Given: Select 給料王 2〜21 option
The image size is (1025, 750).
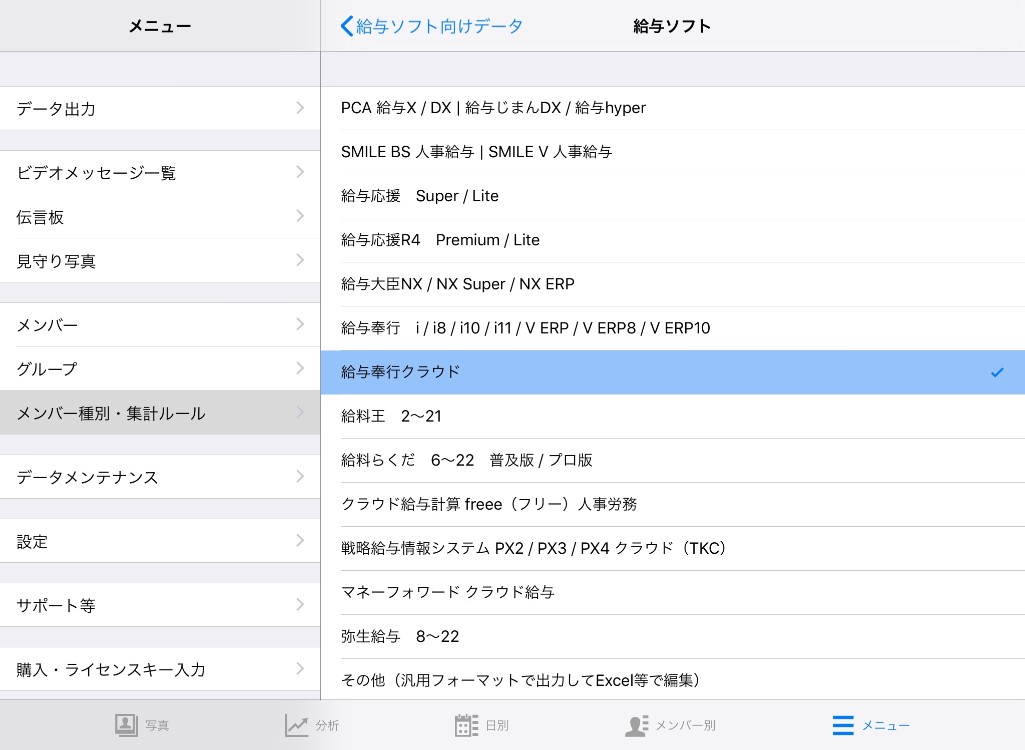Looking at the screenshot, I should click(x=673, y=417).
